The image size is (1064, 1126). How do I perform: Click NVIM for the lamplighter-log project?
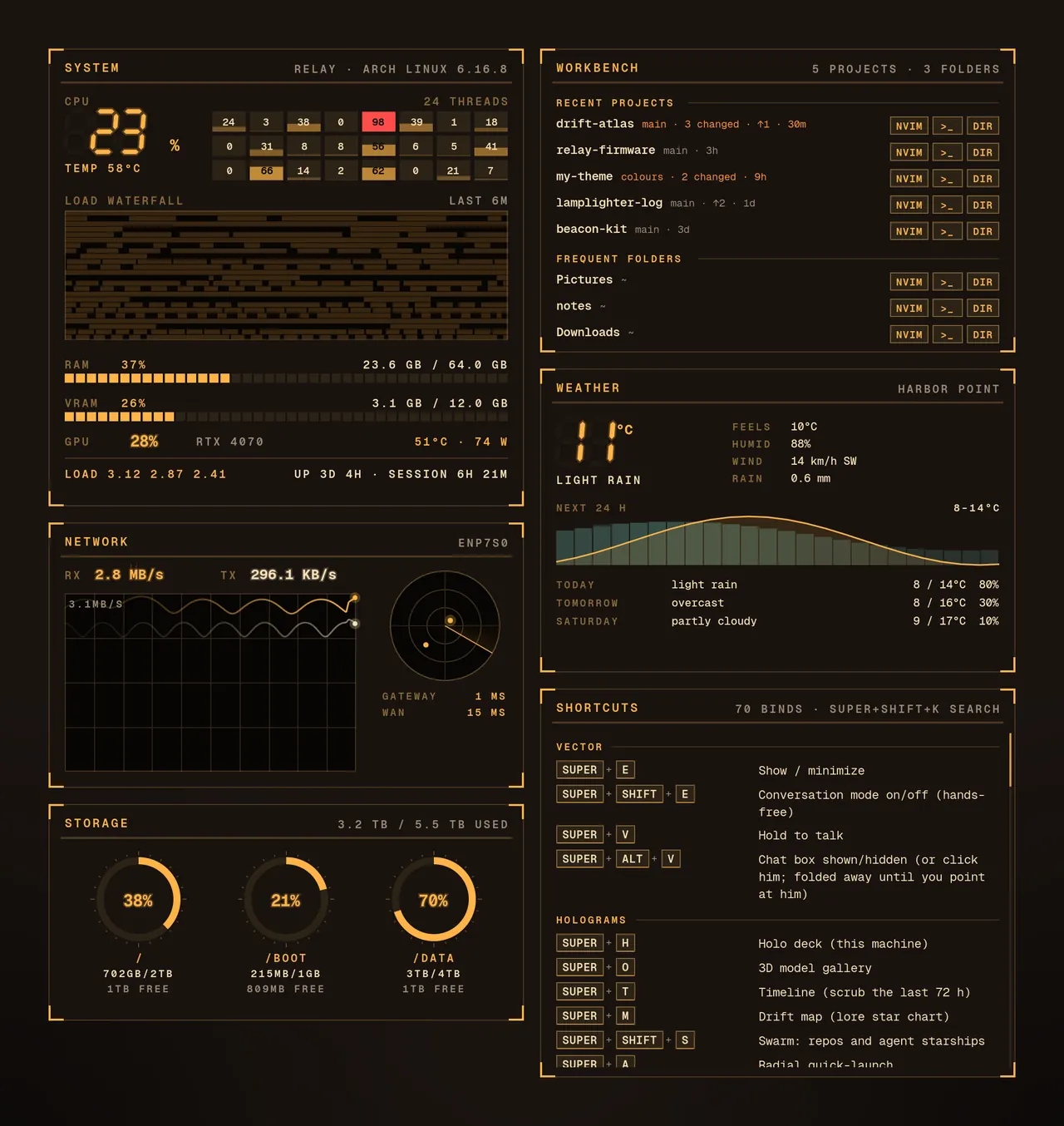909,205
